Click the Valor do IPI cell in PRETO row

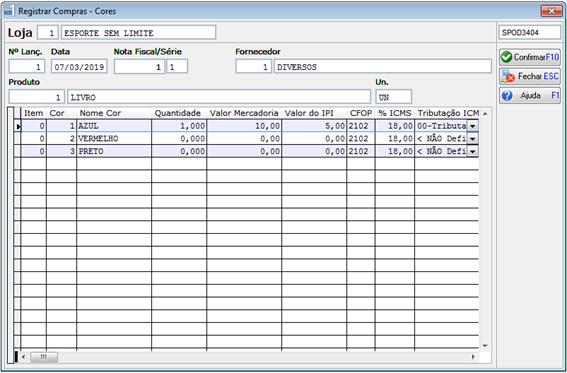pos(314,151)
